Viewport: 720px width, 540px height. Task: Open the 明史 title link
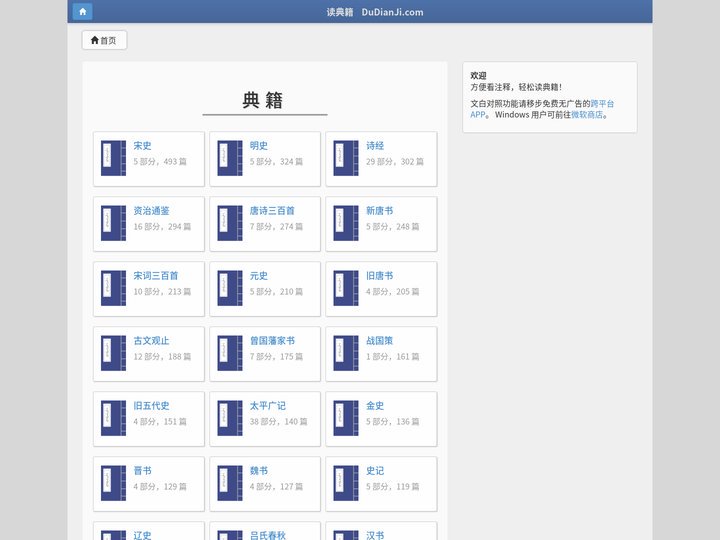259,146
